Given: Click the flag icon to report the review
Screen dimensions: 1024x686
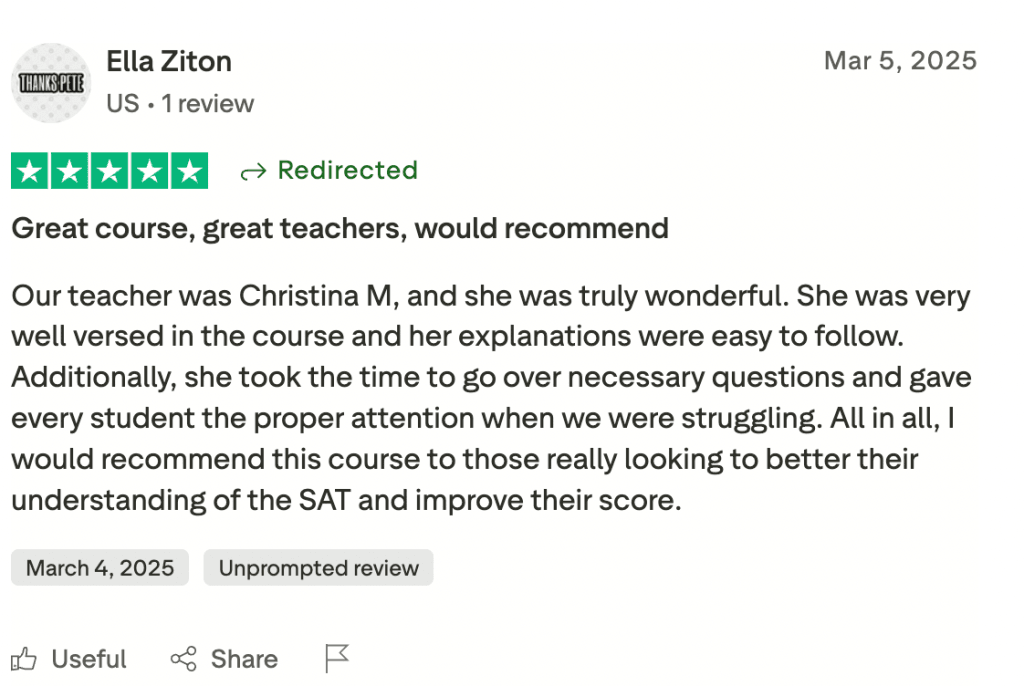Looking at the screenshot, I should pos(336,656).
